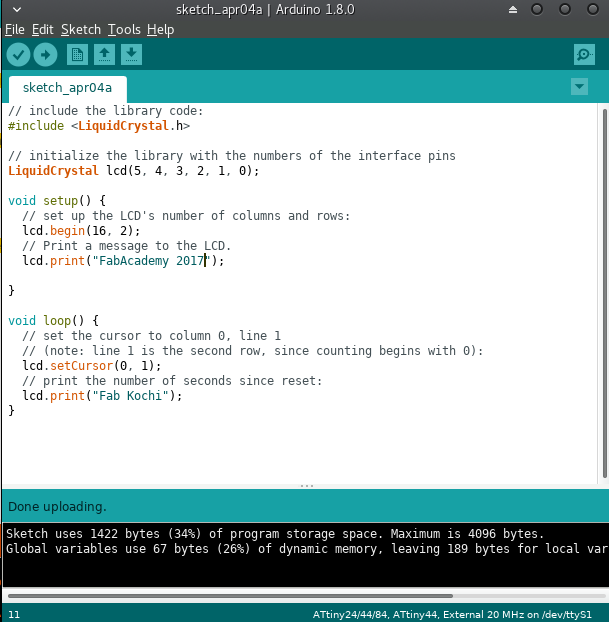The image size is (609, 622).
Task: Click the eject-style icon in the title bar
Action: (513, 10)
